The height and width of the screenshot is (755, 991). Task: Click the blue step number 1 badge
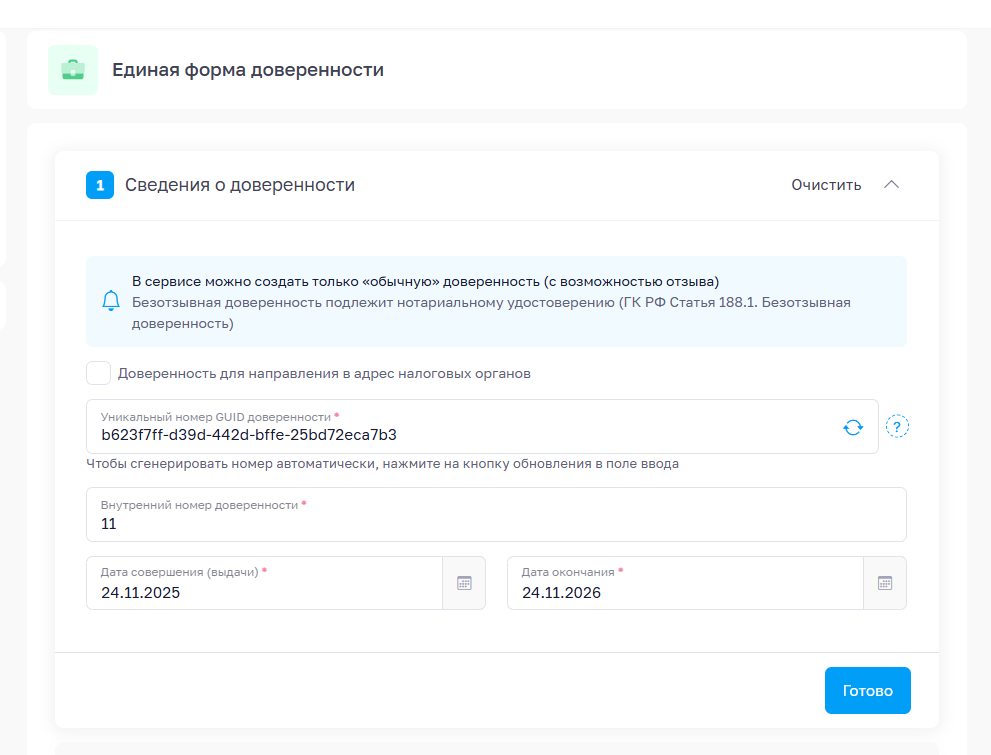[100, 185]
